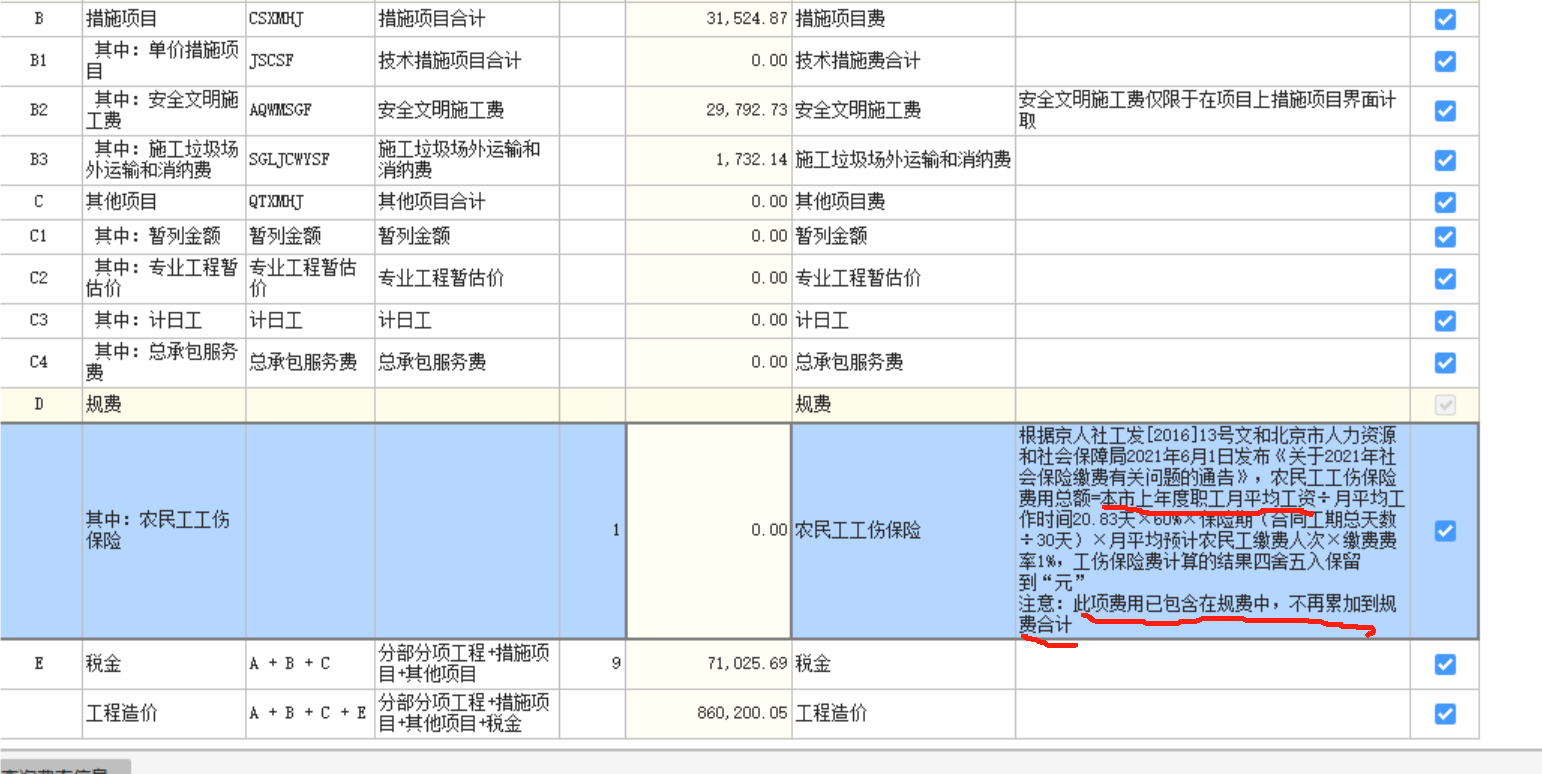Viewport: 1542px width, 774px height.
Task: Toggle checkbox for 工程造价 row
Action: coord(1444,714)
